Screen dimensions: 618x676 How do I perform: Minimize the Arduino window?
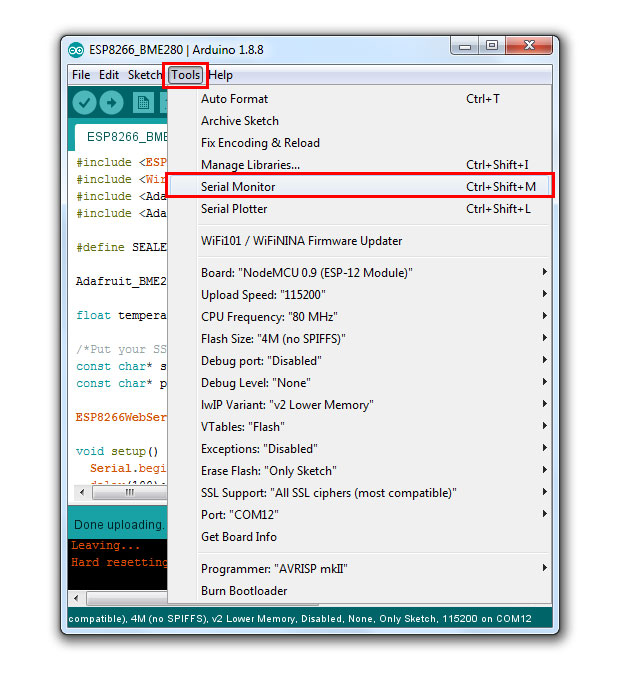[464, 46]
